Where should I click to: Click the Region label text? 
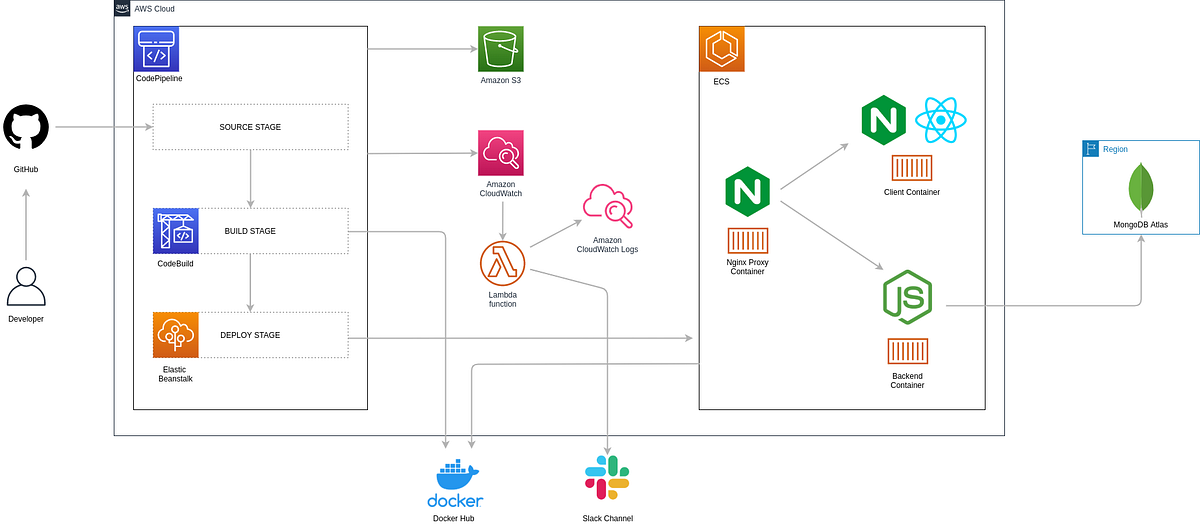pyautogui.click(x=1114, y=149)
